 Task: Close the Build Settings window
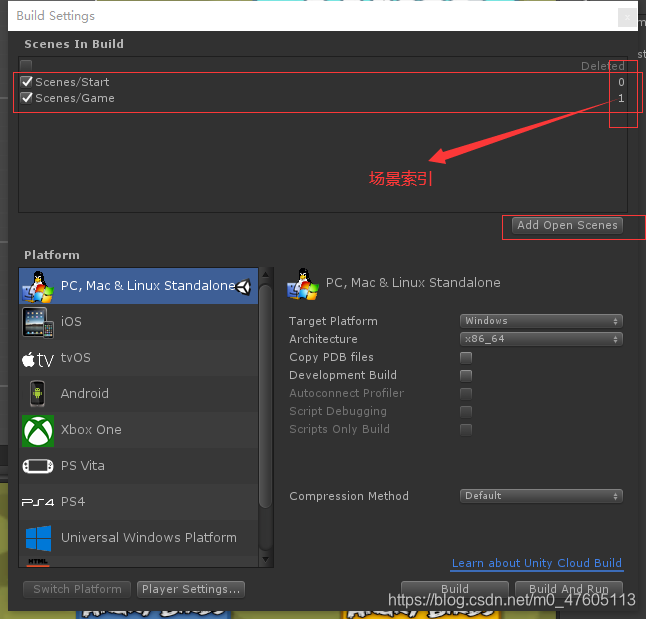click(x=627, y=18)
